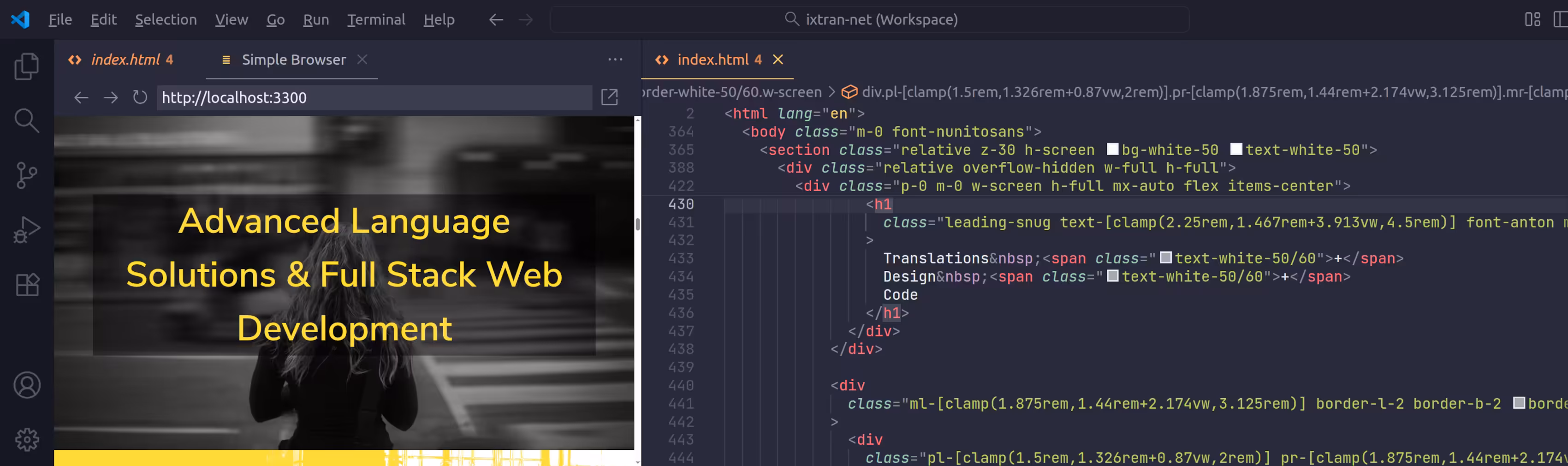Switch to the Simple Browser tab

point(293,60)
